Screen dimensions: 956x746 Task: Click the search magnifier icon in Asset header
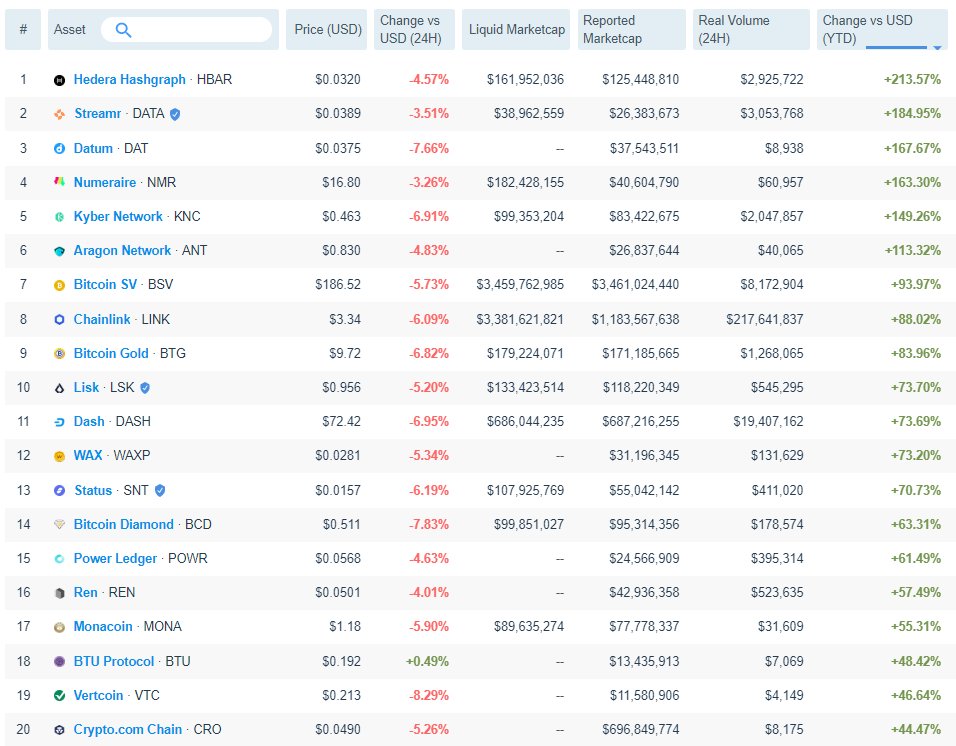pyautogui.click(x=123, y=30)
